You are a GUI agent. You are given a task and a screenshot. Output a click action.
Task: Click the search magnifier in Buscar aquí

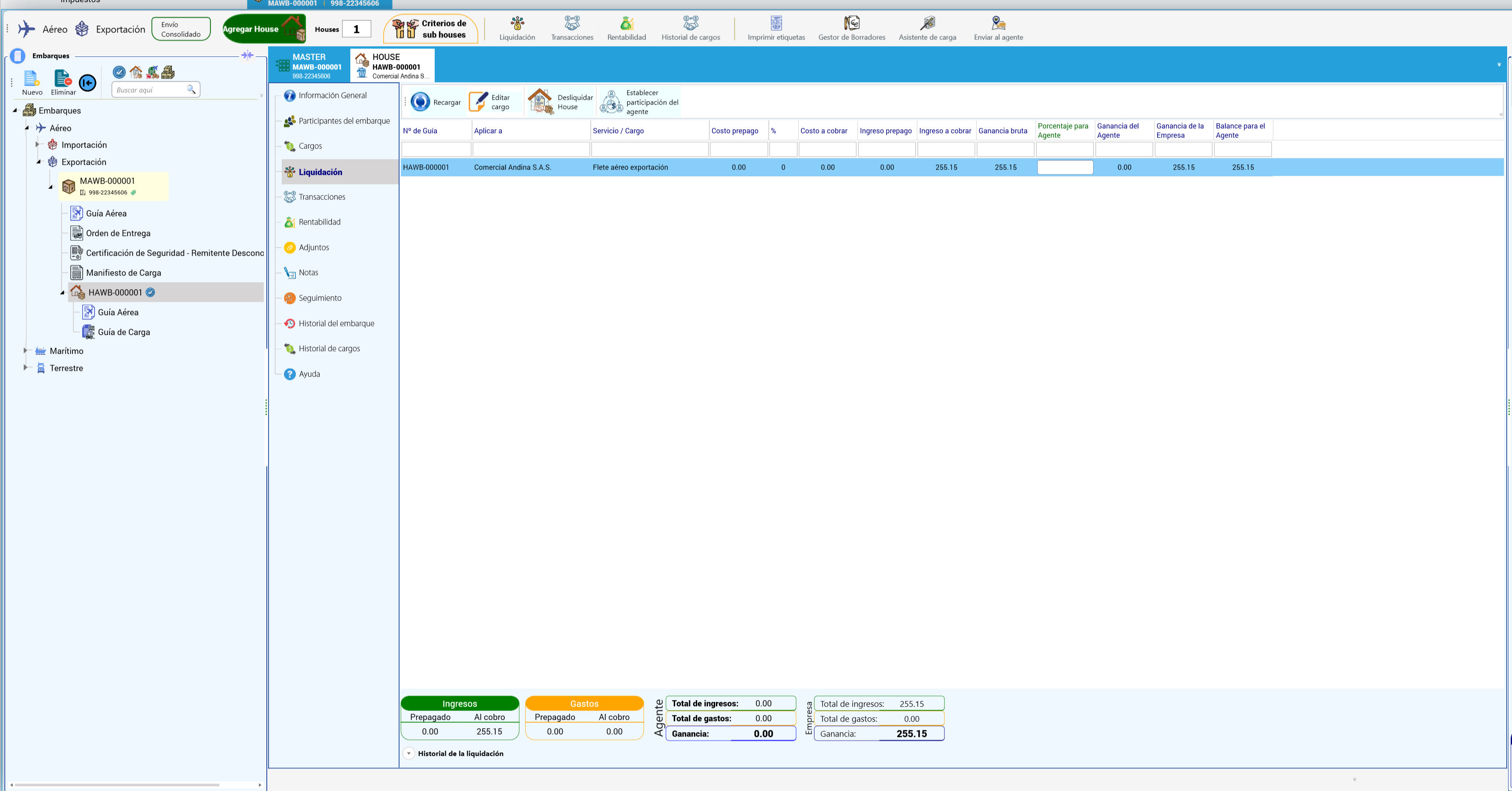coord(191,89)
